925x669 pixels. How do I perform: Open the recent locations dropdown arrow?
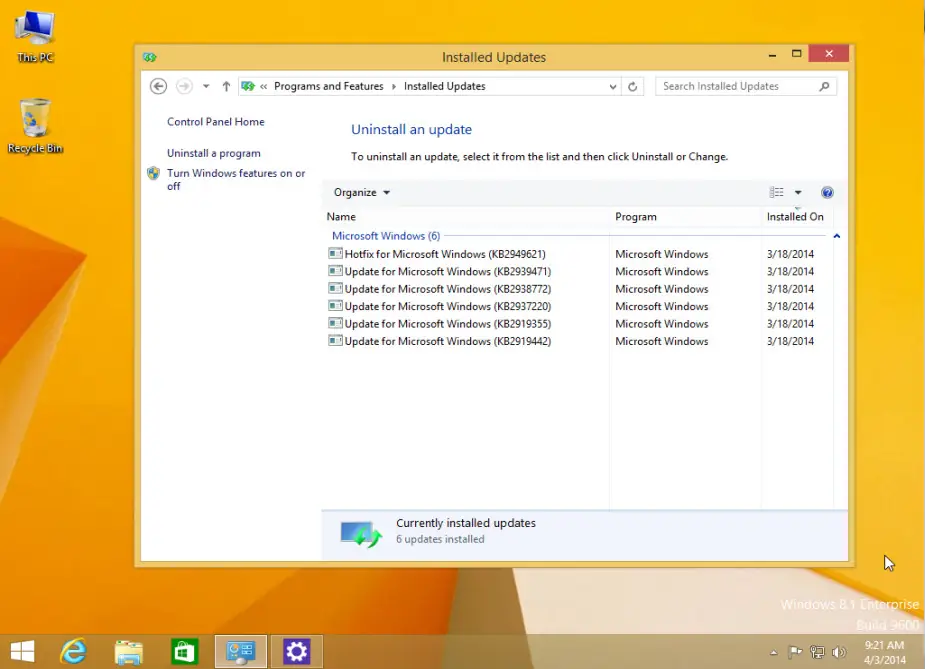[x=206, y=86]
